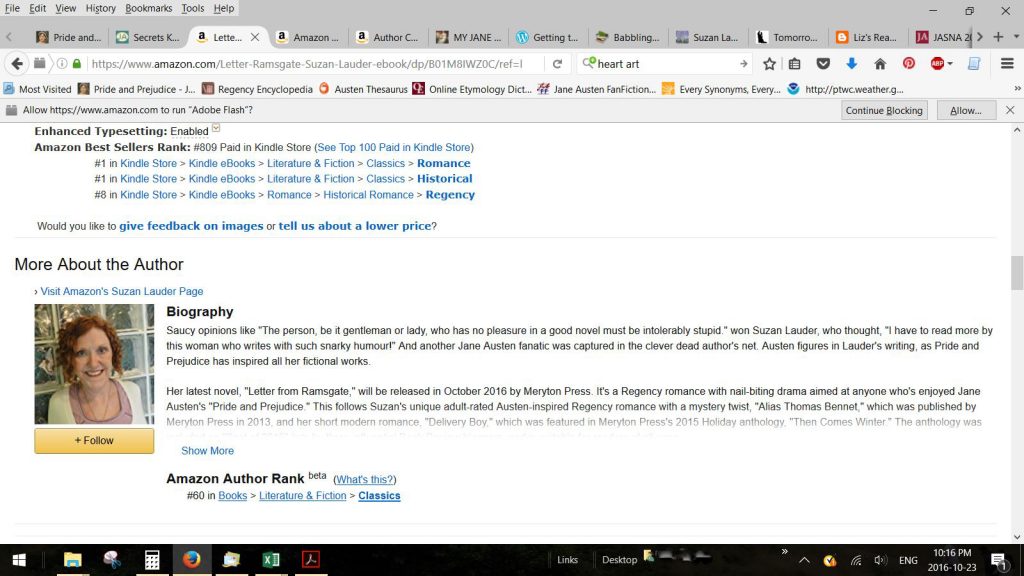This screenshot has width=1024, height=576.
Task: Click tell us about a lower price
Action: pyautogui.click(x=355, y=226)
